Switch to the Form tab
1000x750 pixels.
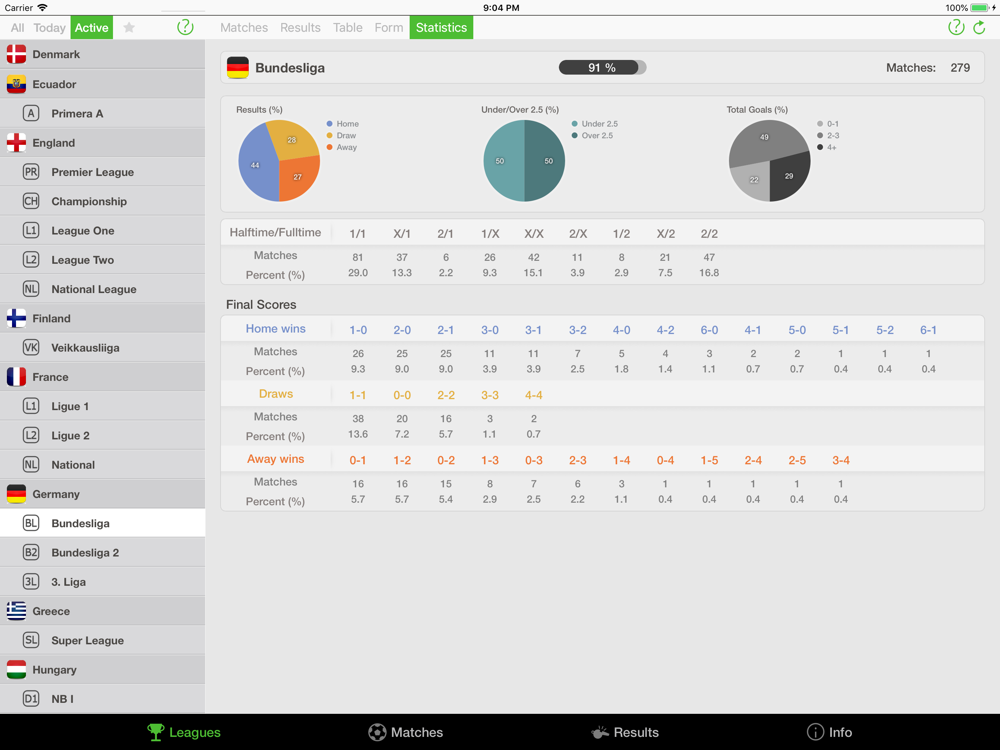pos(389,27)
